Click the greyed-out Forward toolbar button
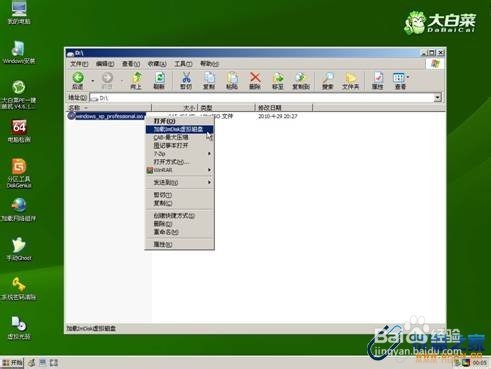Viewport: 491px width, 369px height. [107, 81]
